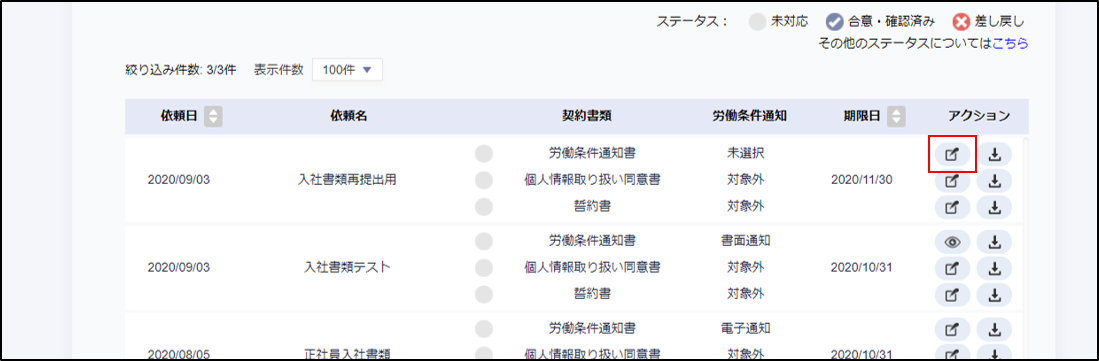This screenshot has height=361, width=1099.
Task: Download 労働条件通知書 of 正社員入社書類
Action: (x=995, y=329)
